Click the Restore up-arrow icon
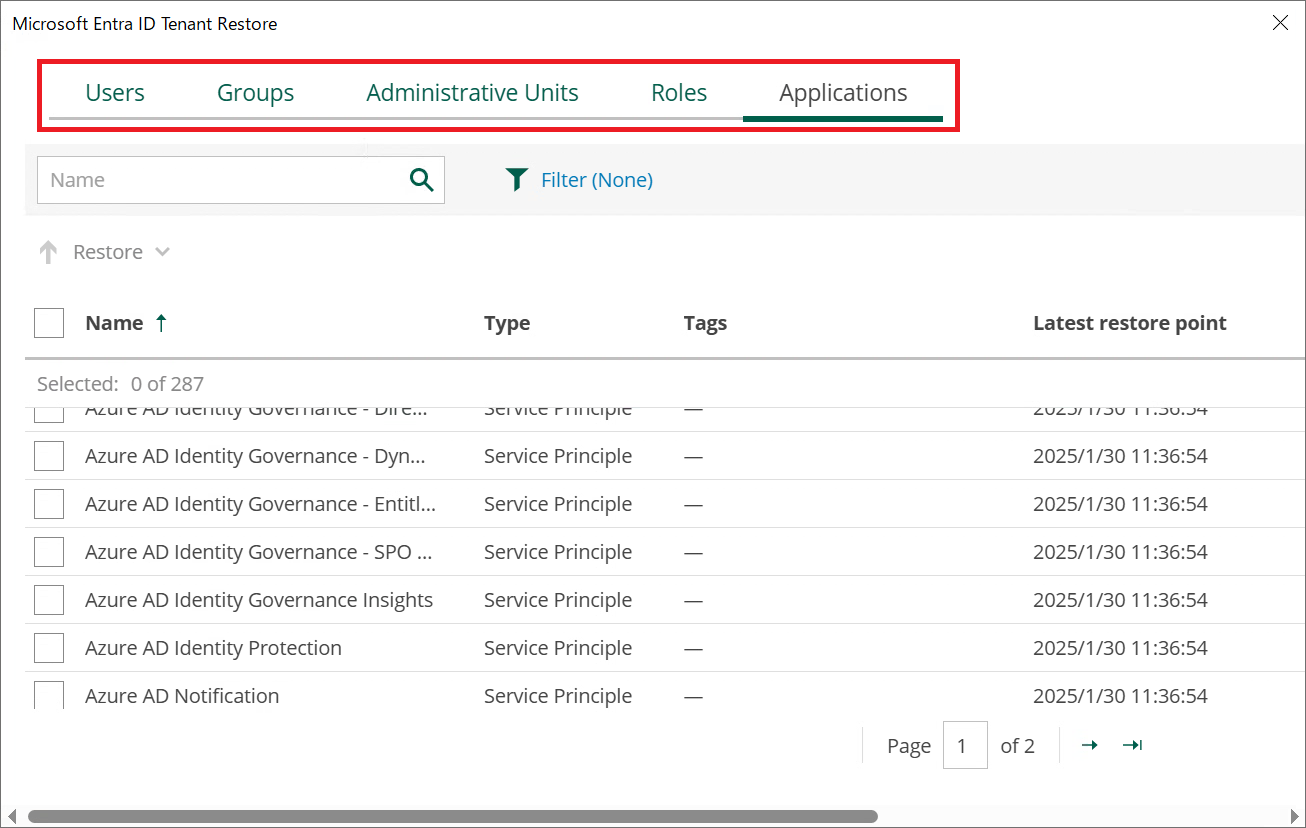The image size is (1306, 828). click(x=47, y=252)
